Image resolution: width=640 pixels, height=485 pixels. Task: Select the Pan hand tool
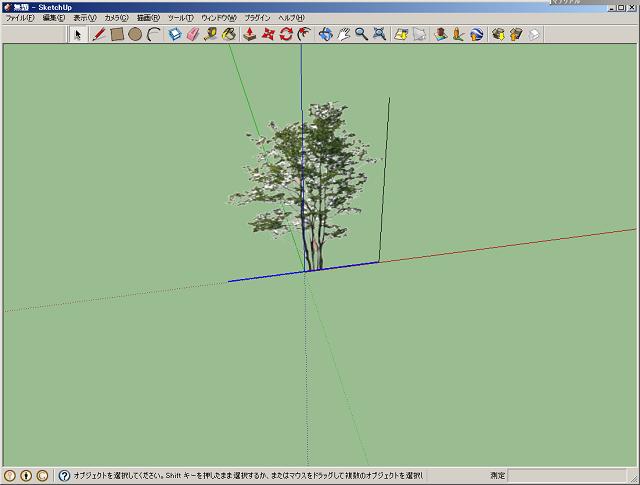click(x=343, y=34)
